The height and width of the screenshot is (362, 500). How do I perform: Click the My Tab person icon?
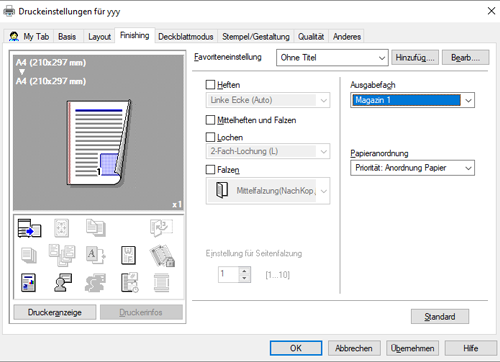click(x=14, y=36)
